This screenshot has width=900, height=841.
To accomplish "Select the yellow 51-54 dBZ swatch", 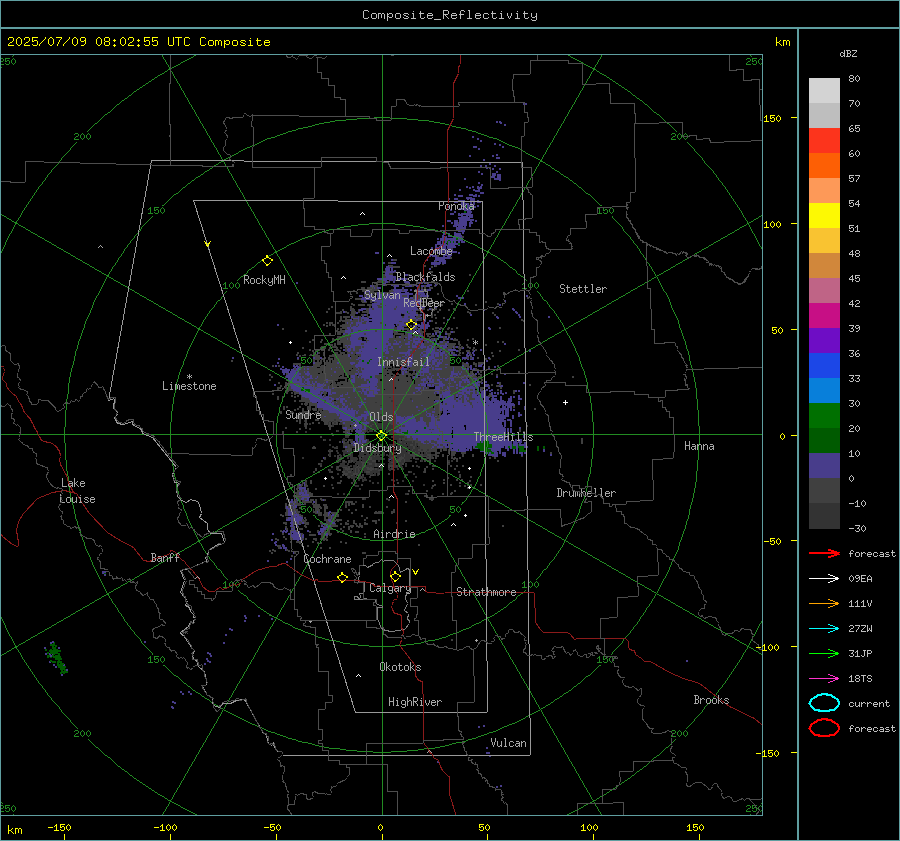I will coord(824,216).
